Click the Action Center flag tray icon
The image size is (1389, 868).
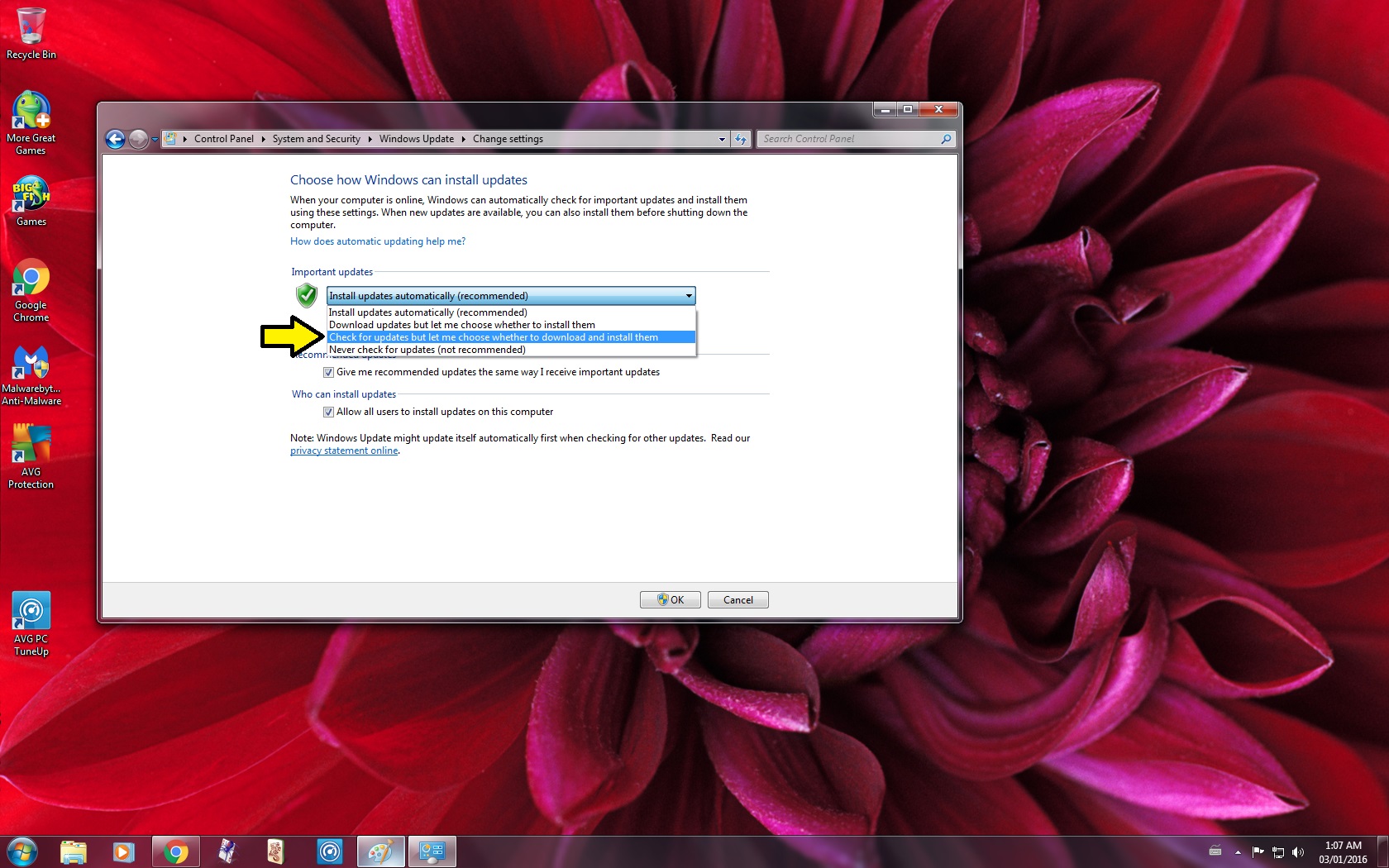tap(1258, 852)
